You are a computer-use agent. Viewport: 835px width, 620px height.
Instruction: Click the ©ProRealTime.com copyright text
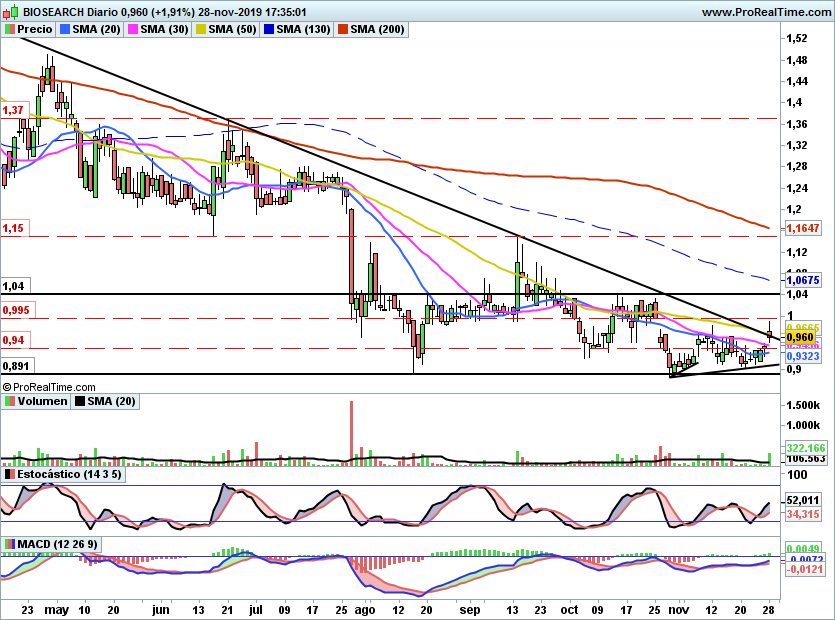click(x=49, y=387)
